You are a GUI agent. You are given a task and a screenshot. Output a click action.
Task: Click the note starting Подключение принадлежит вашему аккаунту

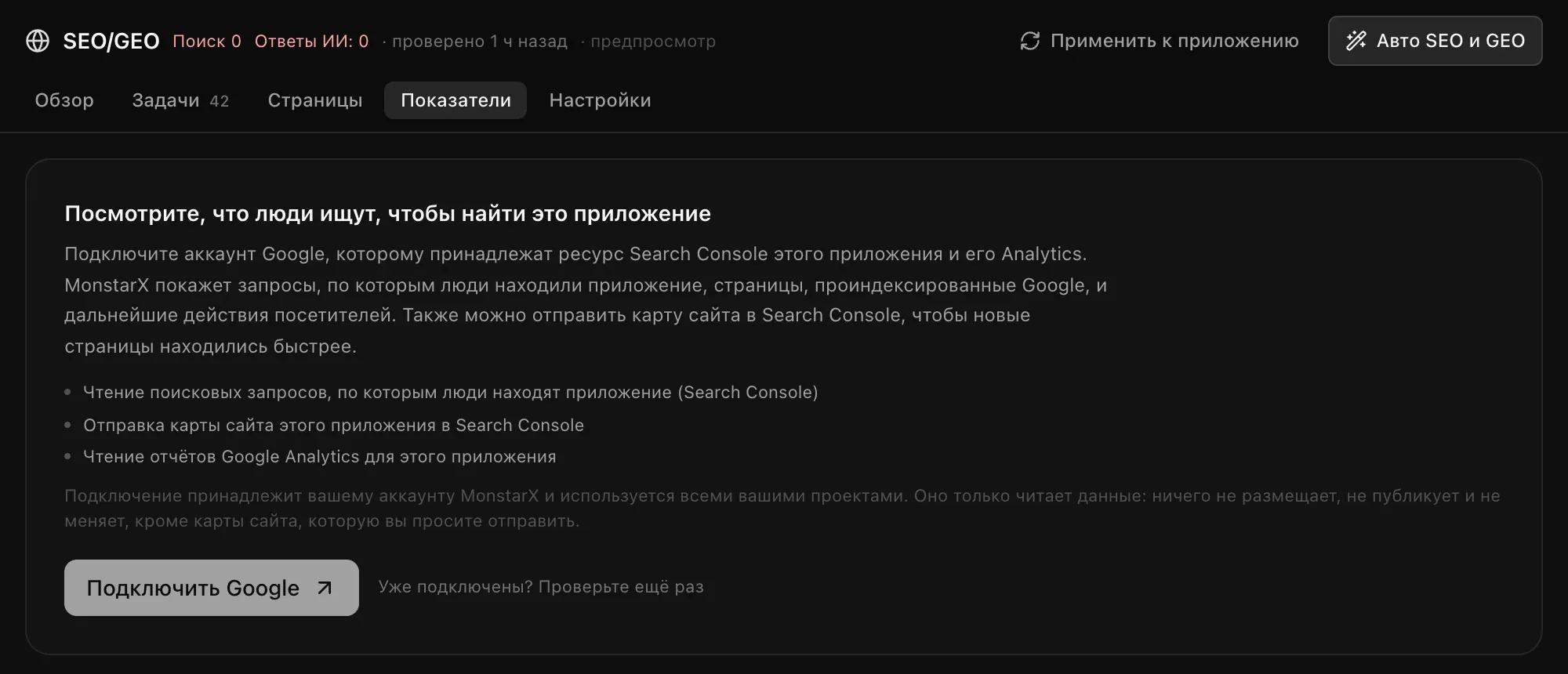coord(782,508)
